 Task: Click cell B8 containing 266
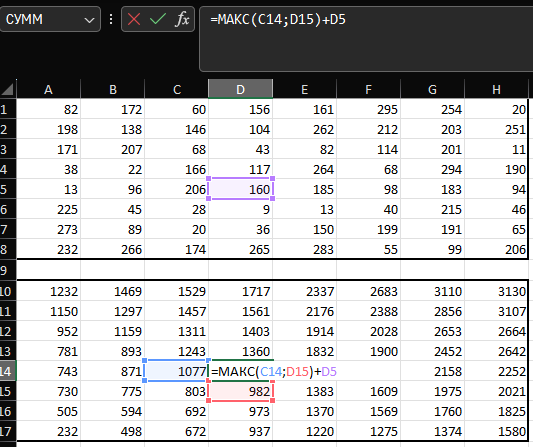113,249
